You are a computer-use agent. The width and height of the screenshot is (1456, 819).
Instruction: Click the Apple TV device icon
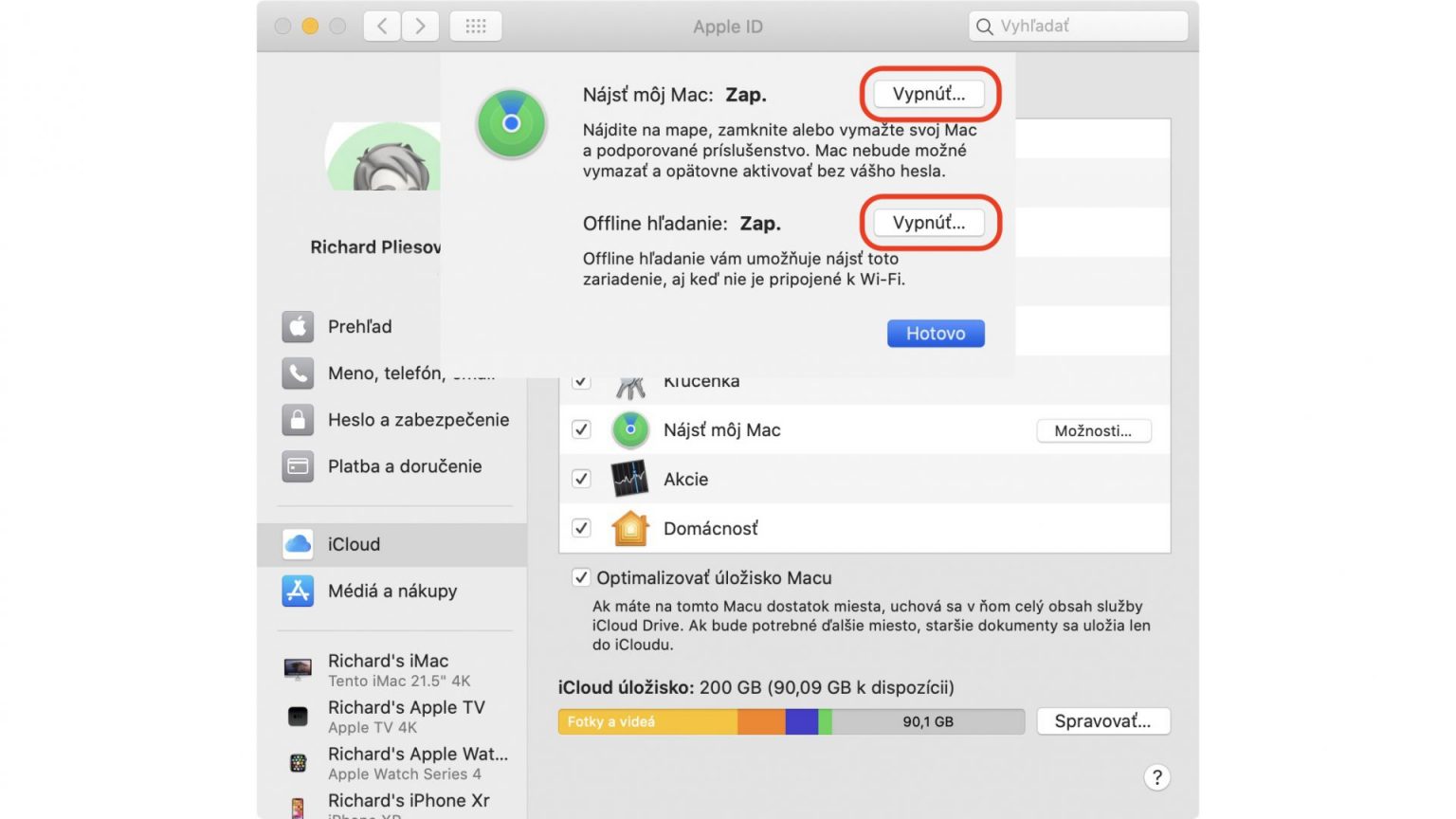(x=298, y=717)
